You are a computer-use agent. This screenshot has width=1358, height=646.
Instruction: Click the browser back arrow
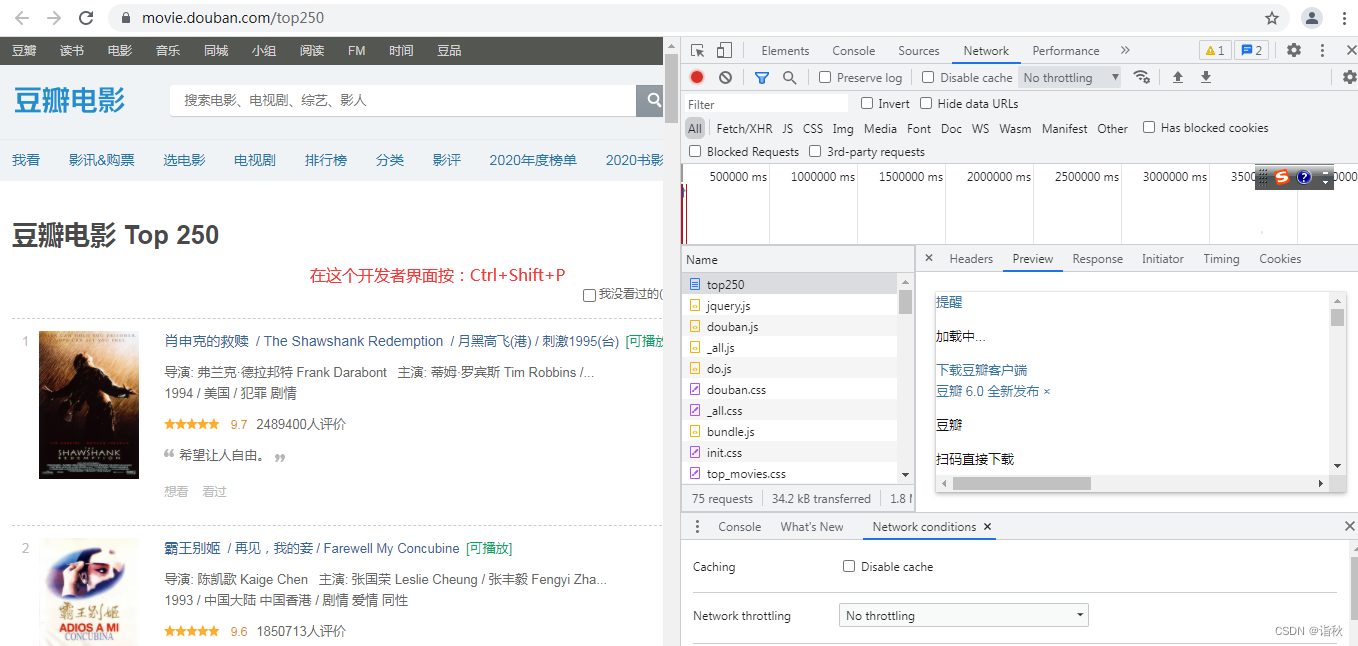(22, 18)
